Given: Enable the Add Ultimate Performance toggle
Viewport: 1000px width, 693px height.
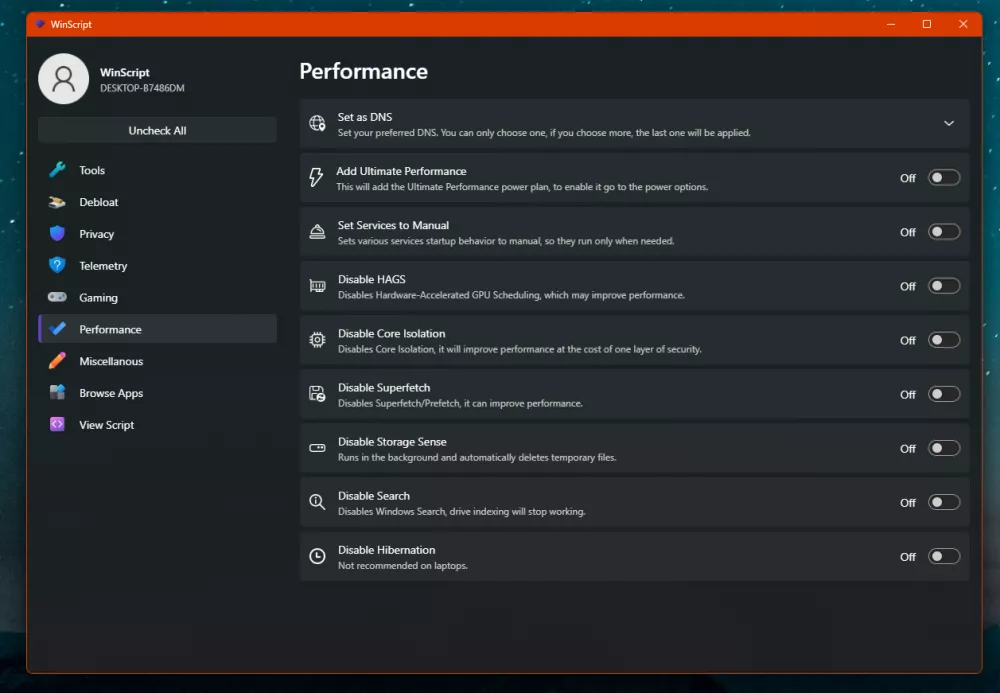Looking at the screenshot, I should tap(943, 178).
